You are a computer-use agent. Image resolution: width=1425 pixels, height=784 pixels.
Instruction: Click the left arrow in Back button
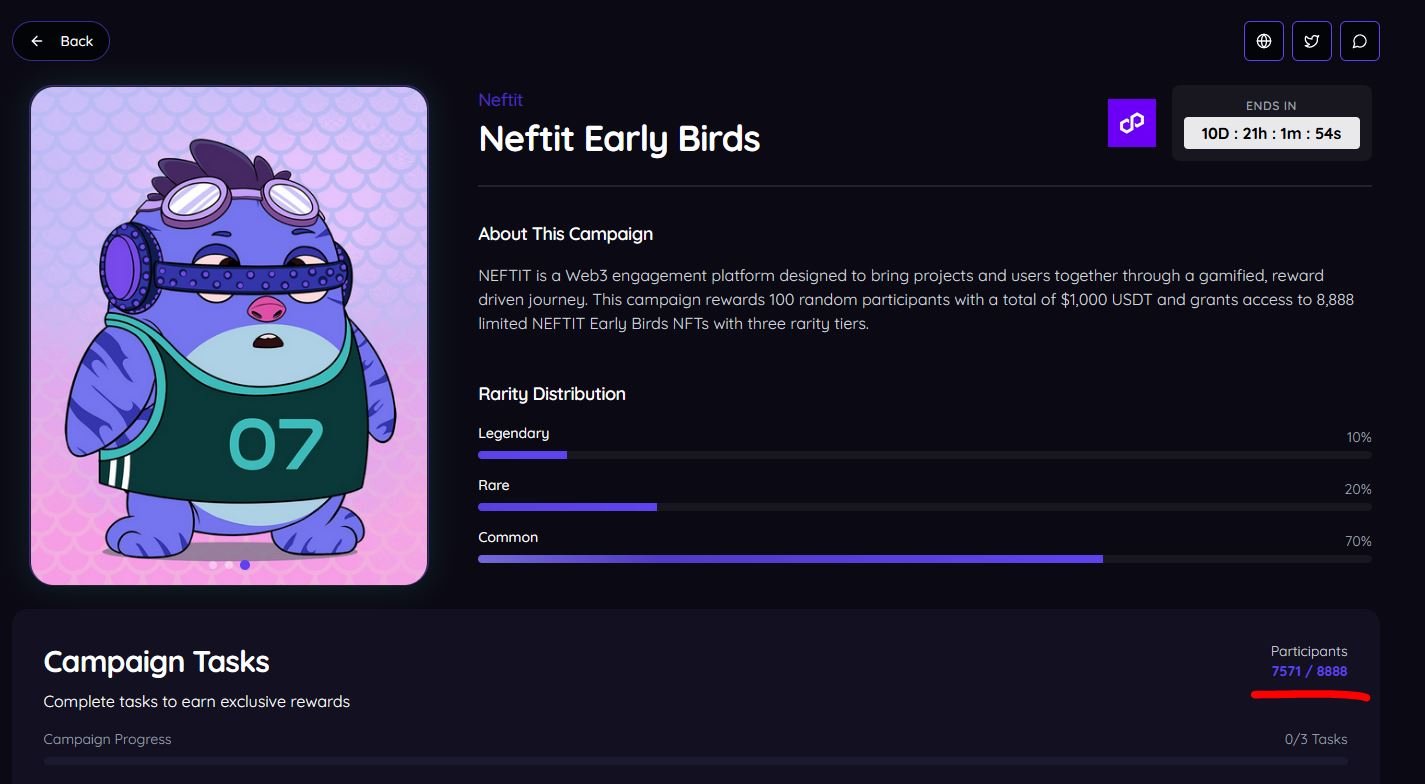(37, 41)
